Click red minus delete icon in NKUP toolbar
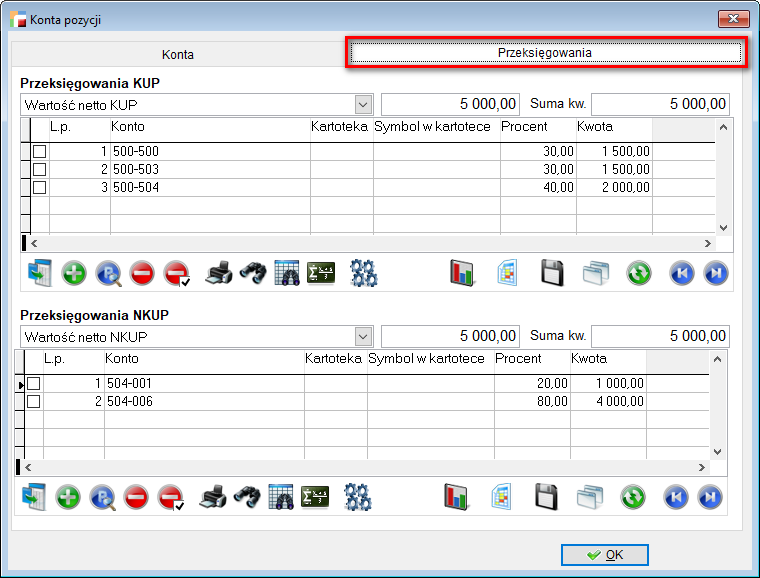 click(x=136, y=497)
